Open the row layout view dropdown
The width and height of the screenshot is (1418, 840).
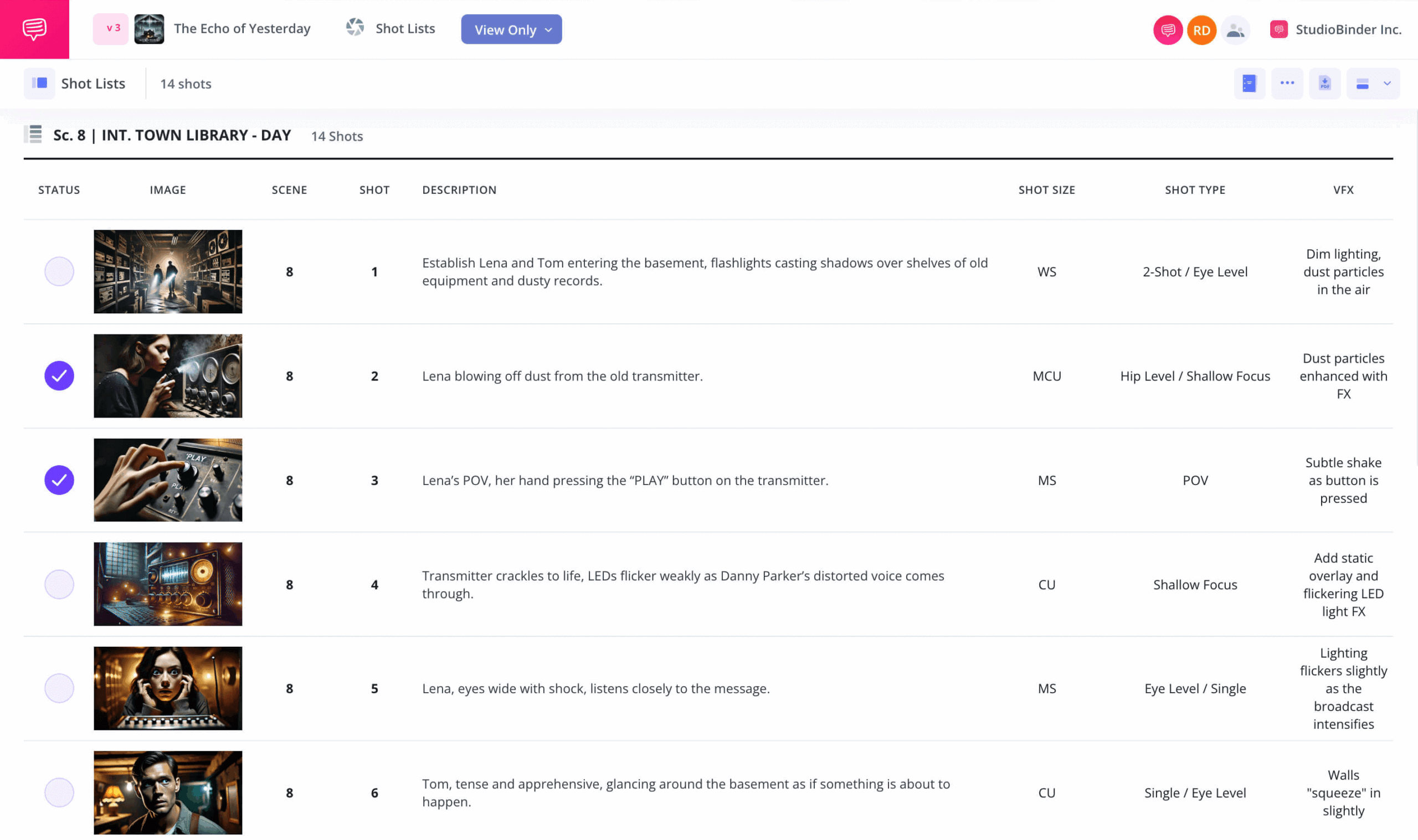click(x=1372, y=84)
